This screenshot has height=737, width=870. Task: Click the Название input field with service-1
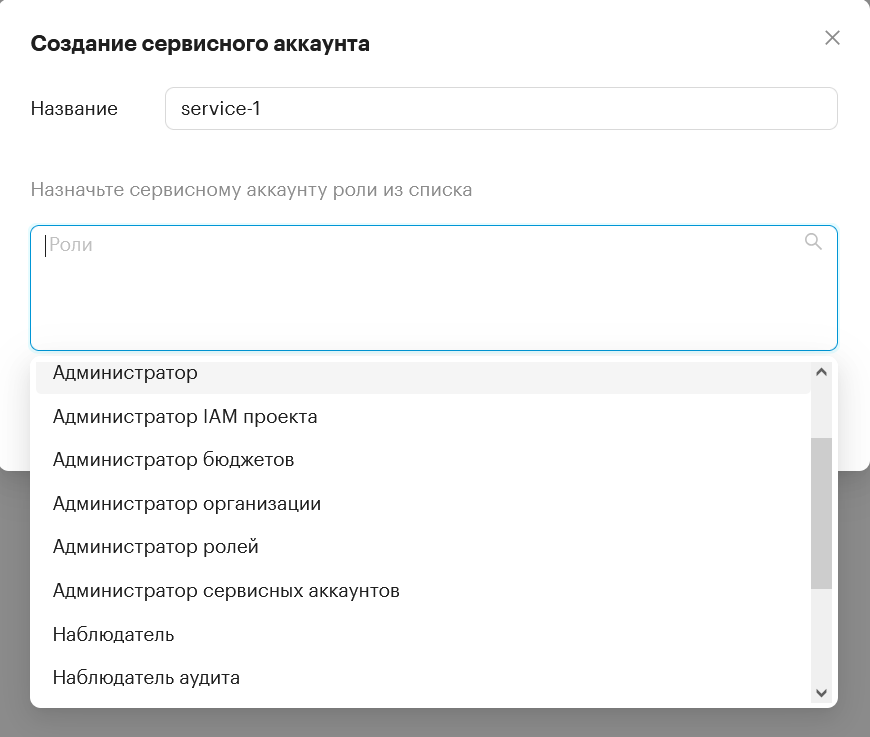pos(501,108)
